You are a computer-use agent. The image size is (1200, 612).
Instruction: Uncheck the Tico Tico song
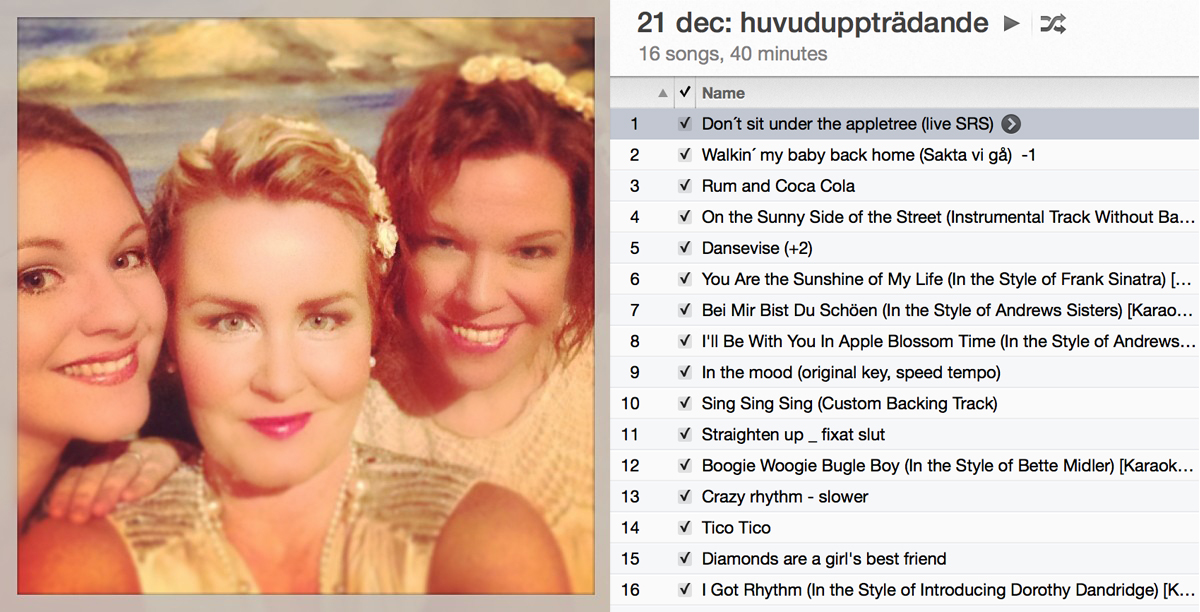point(685,527)
